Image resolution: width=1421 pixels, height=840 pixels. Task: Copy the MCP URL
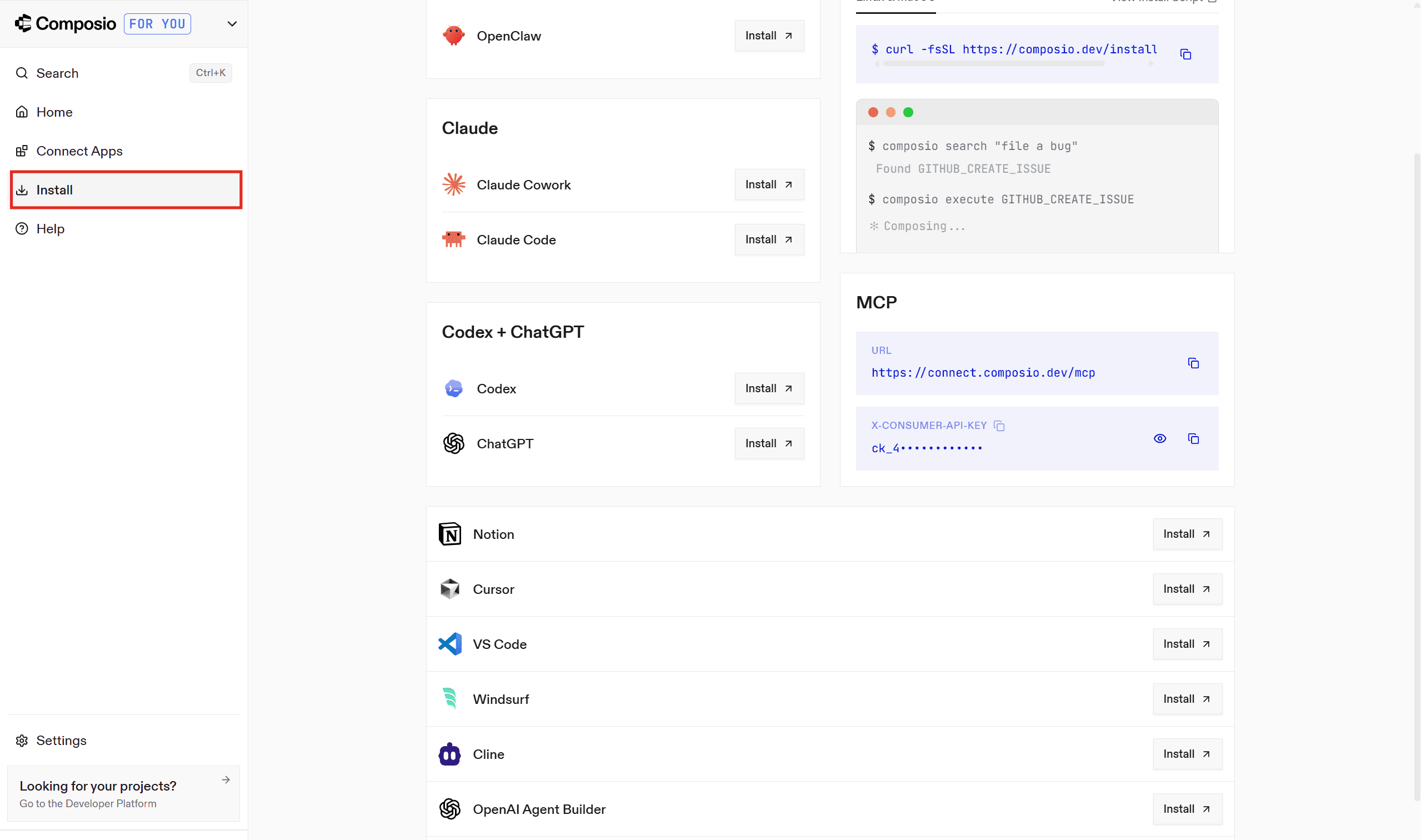point(1193,363)
